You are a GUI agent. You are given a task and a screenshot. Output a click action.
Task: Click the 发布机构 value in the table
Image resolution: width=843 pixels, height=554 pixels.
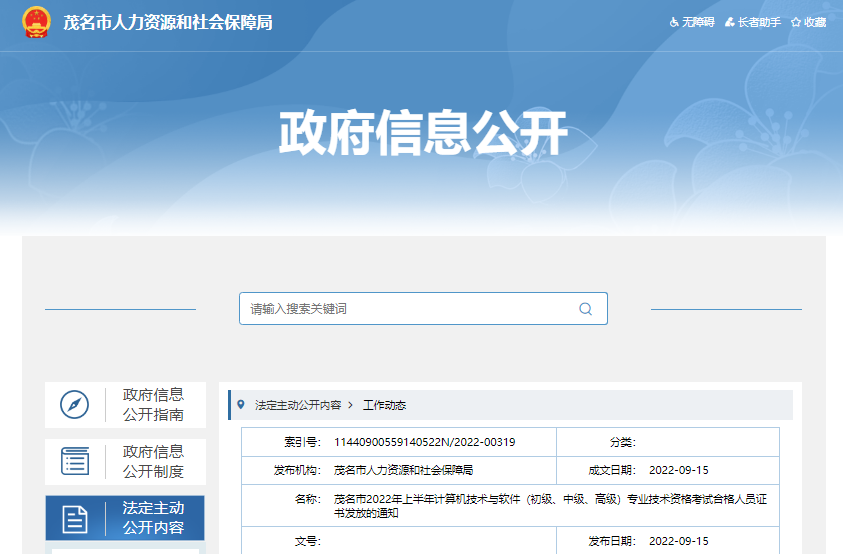pos(403,470)
